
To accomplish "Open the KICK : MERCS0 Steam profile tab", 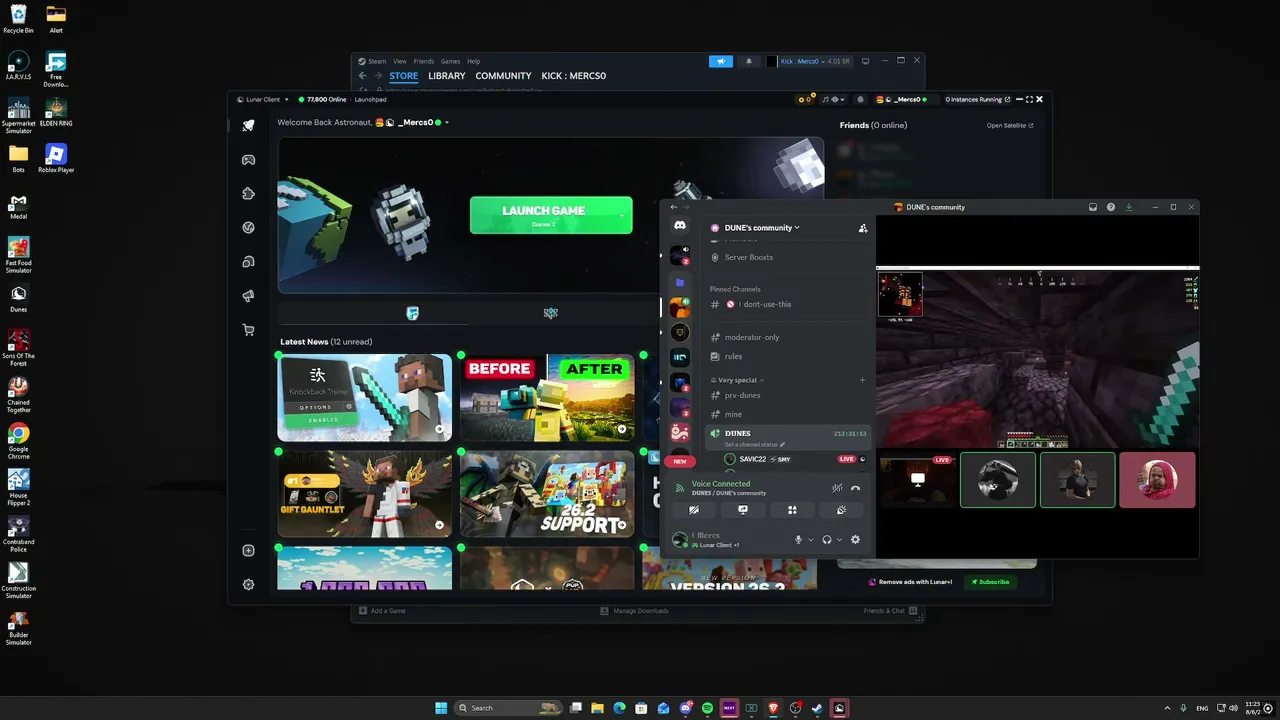I will click(x=574, y=76).
